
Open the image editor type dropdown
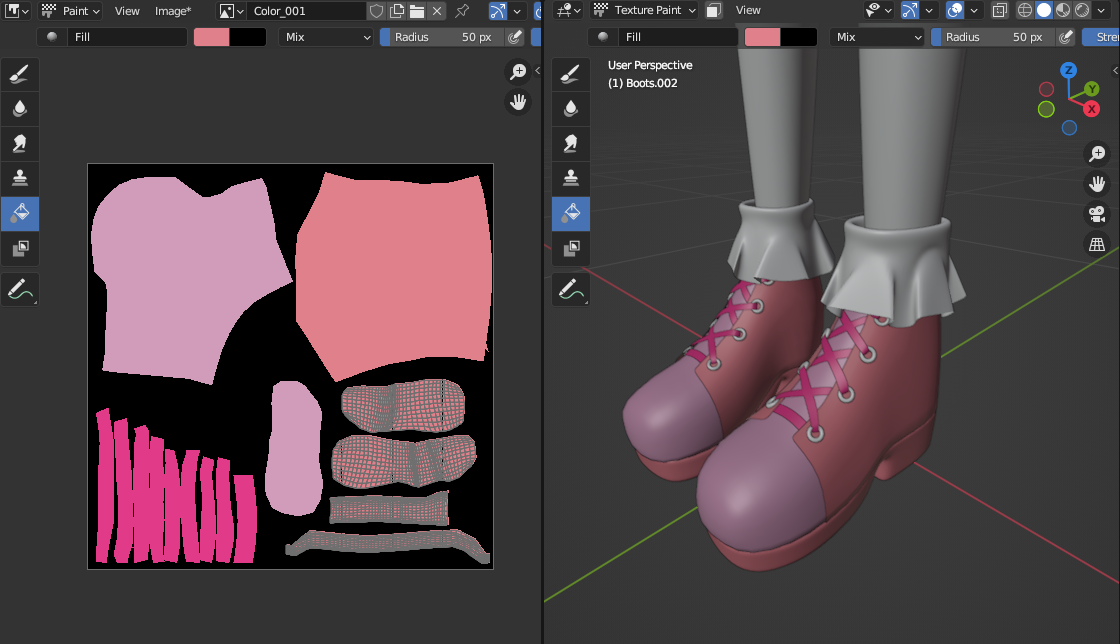click(17, 11)
